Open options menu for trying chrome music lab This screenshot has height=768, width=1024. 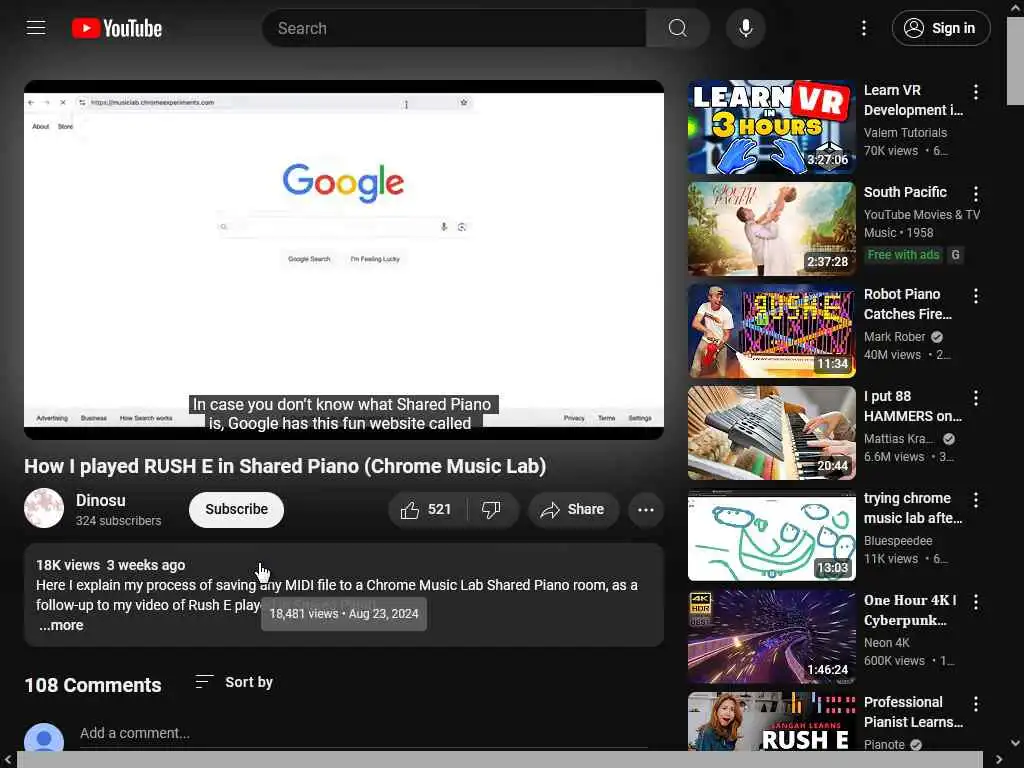[x=976, y=500]
